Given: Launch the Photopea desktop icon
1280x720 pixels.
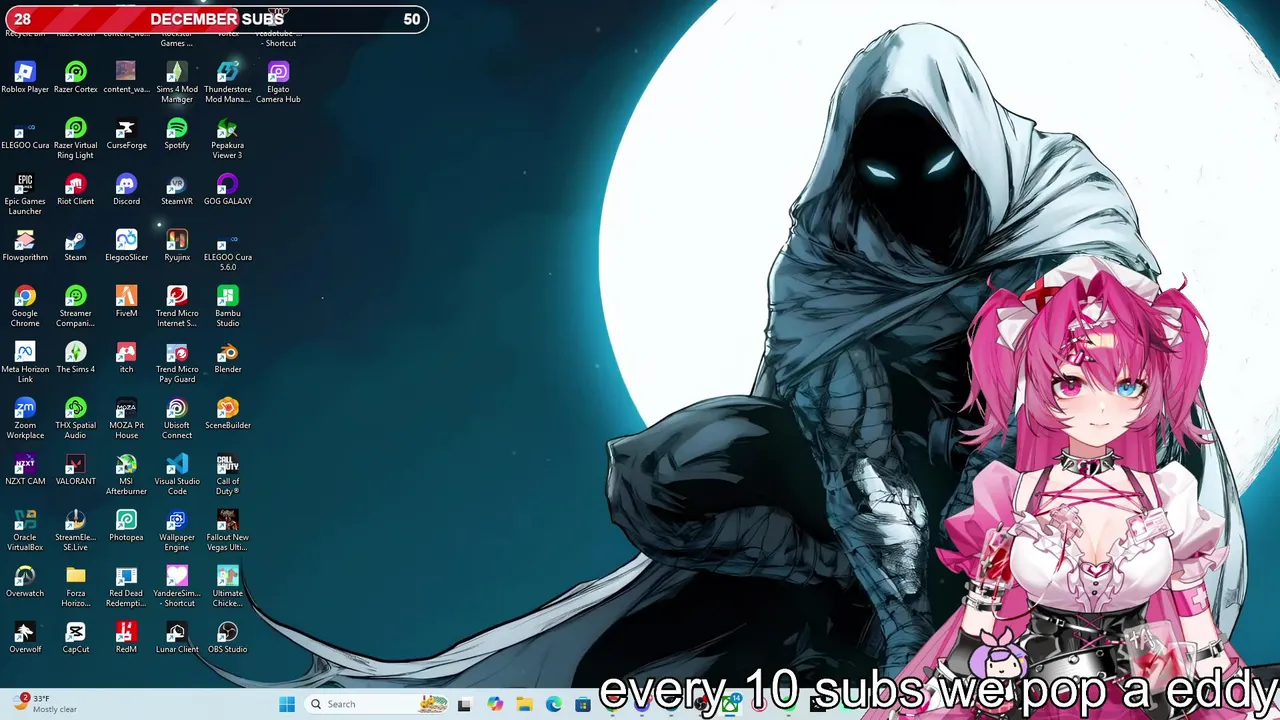Looking at the screenshot, I should pos(126,525).
